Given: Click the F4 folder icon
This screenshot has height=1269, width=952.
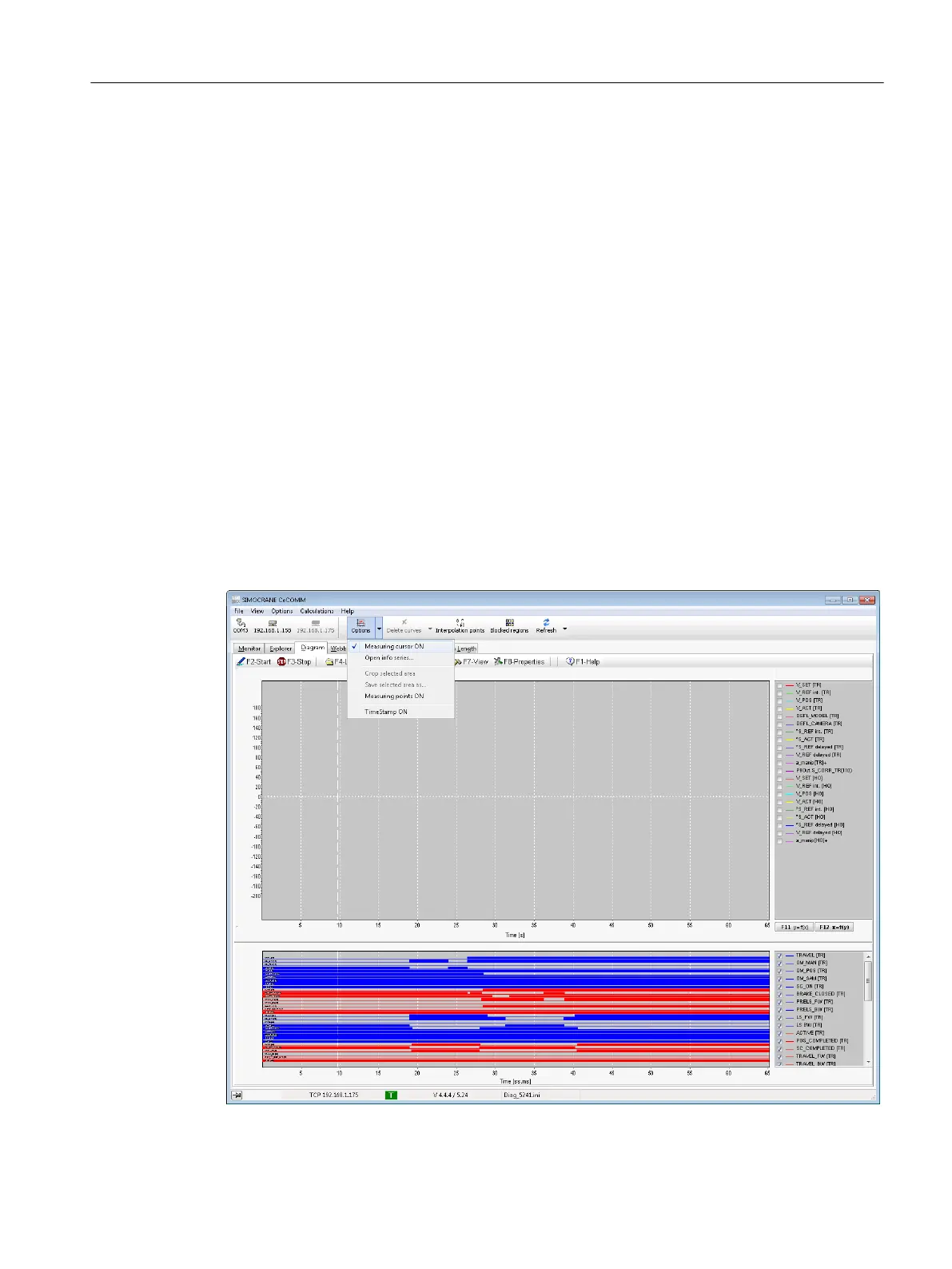Looking at the screenshot, I should click(x=329, y=661).
